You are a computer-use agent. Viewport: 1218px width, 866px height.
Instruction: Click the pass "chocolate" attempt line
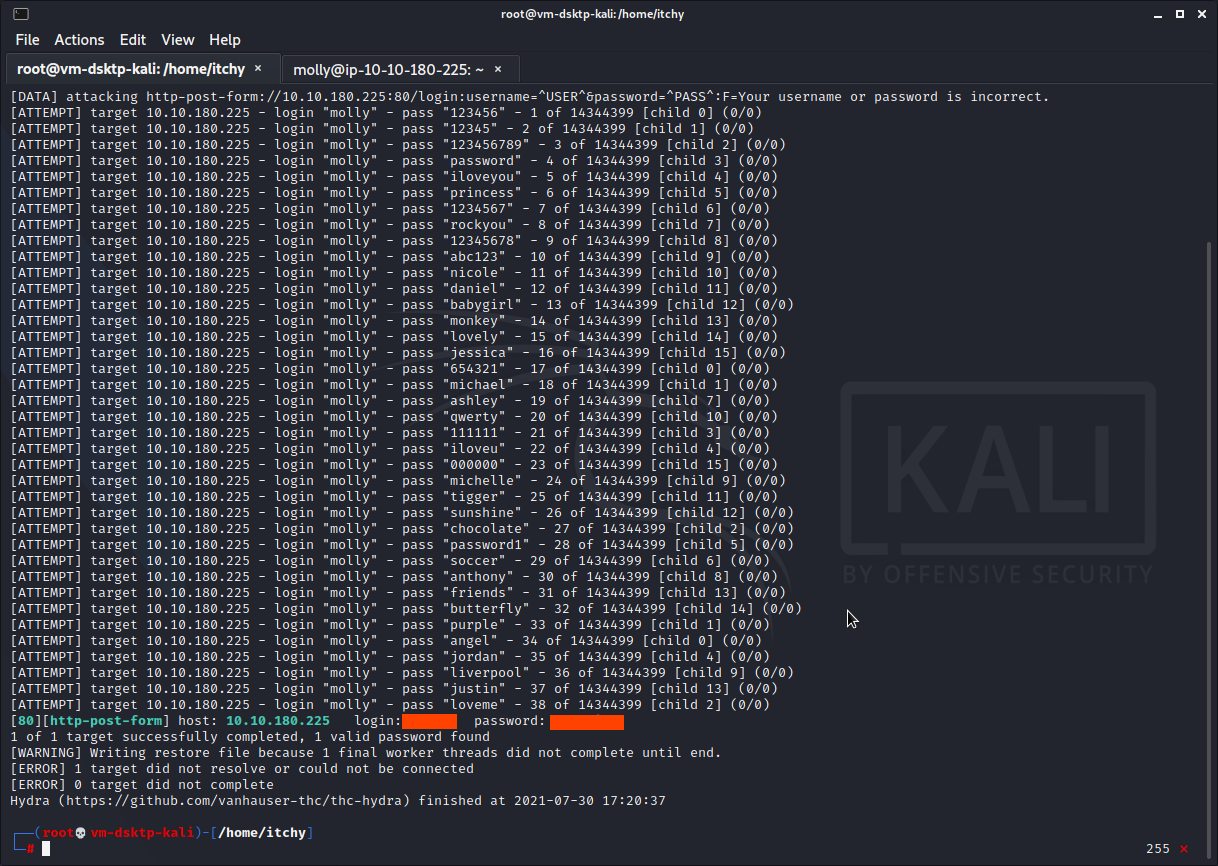click(x=402, y=529)
